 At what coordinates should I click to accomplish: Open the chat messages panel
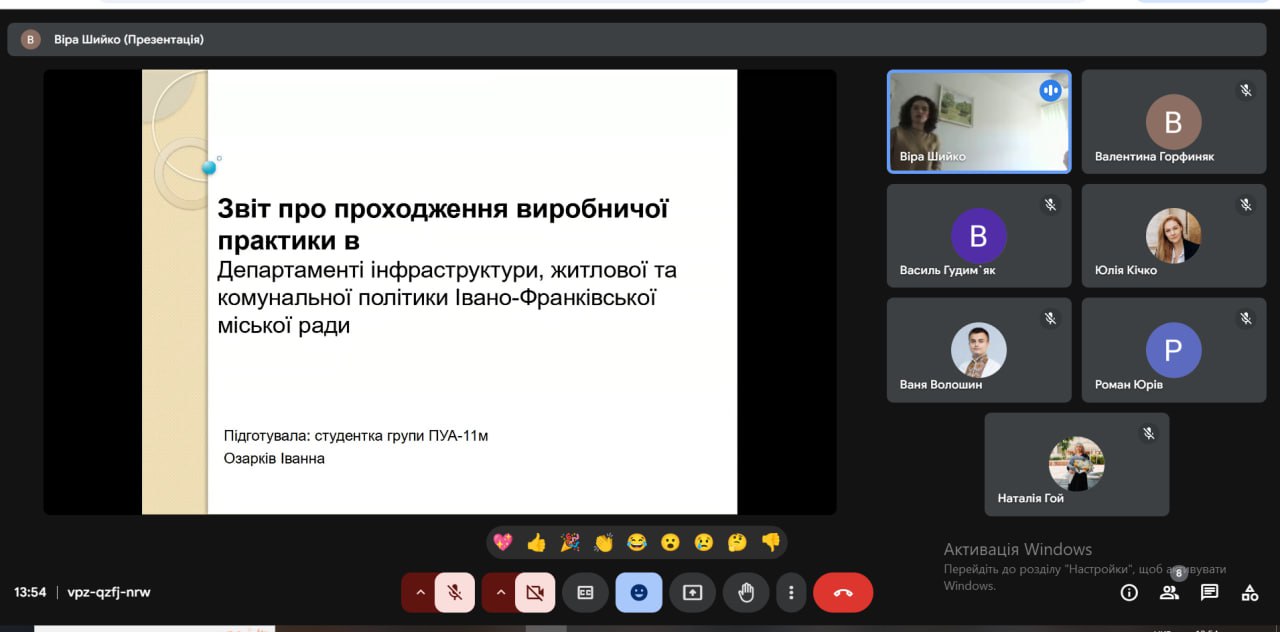point(1209,592)
